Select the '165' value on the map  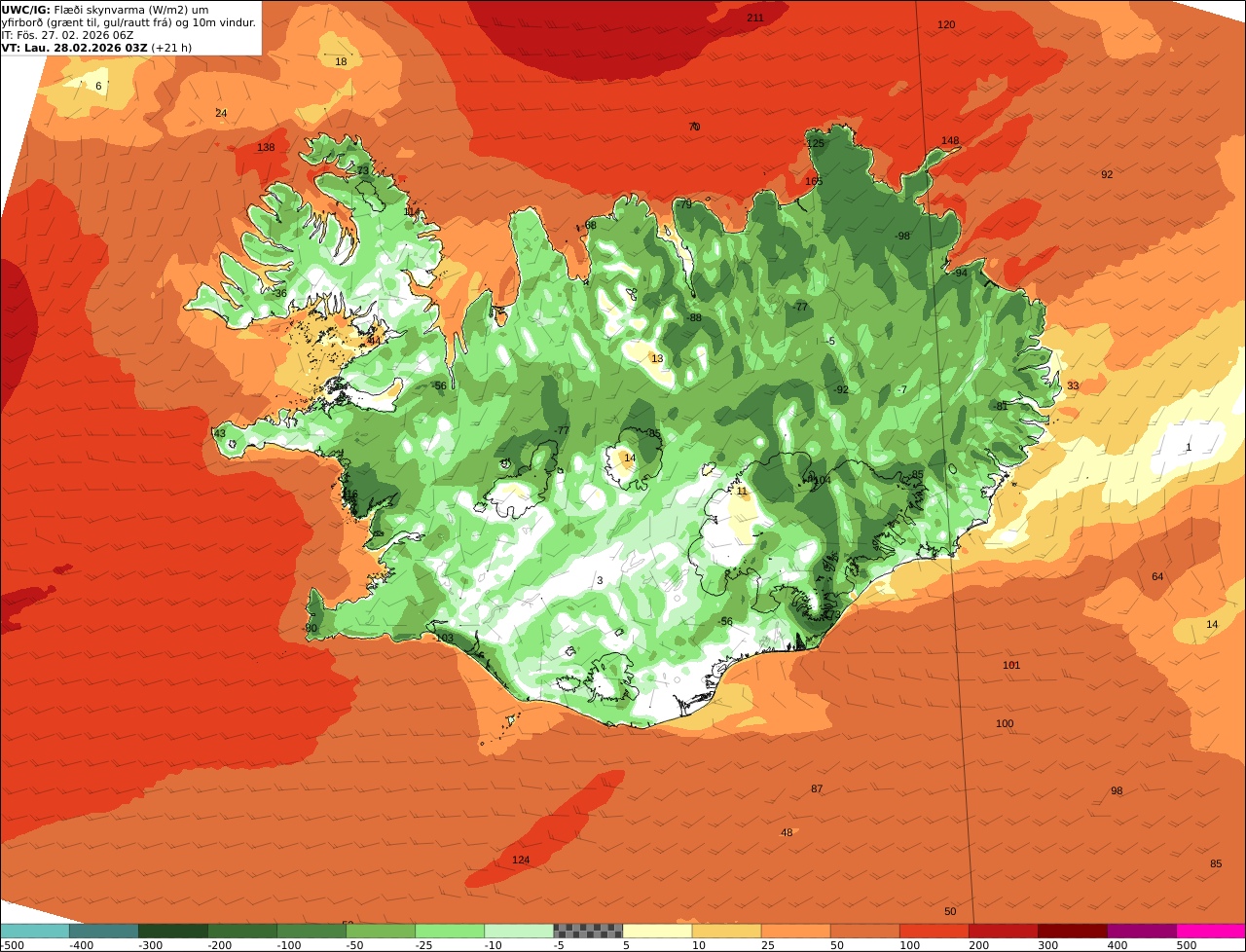pos(814,181)
